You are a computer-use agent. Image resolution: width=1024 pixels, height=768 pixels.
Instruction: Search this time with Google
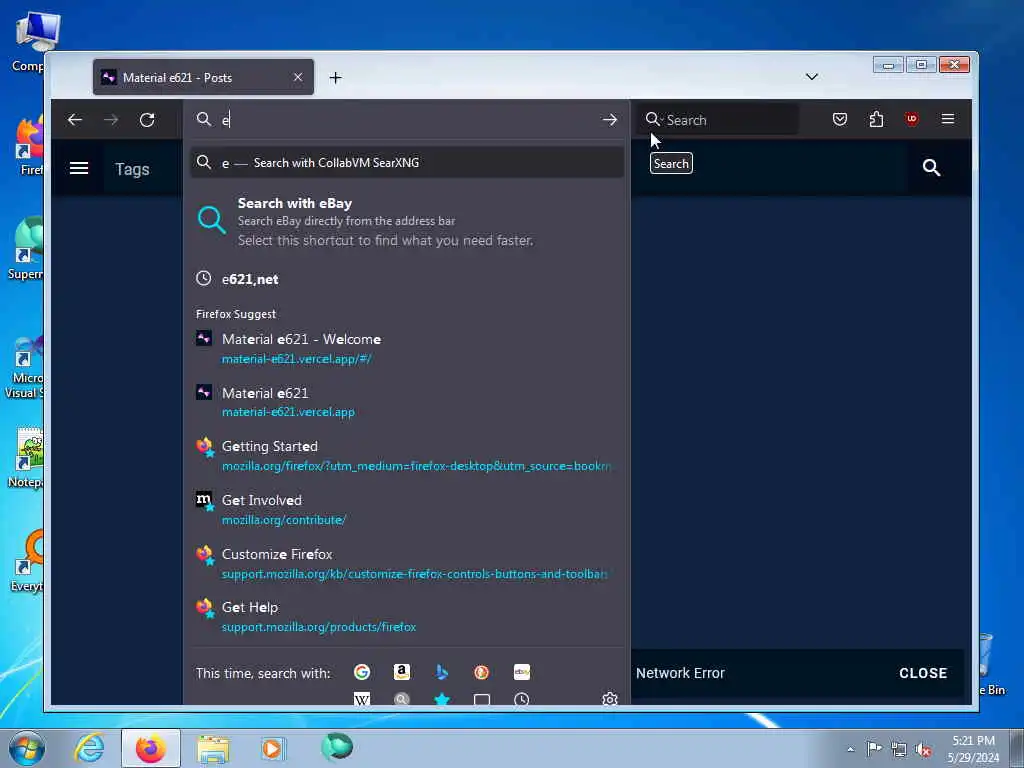(362, 671)
